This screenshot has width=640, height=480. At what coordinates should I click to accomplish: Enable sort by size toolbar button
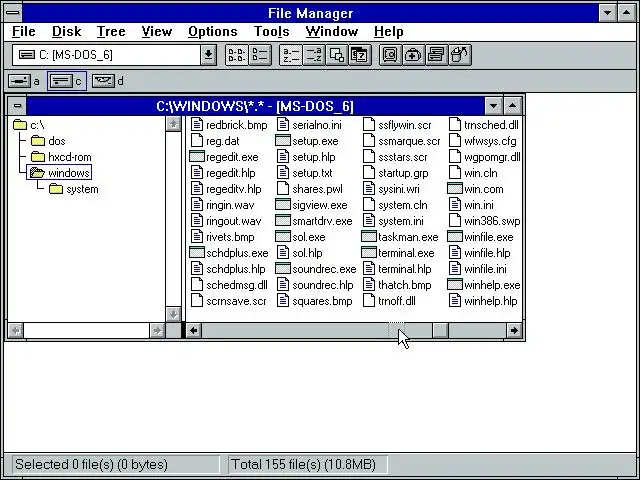click(337, 55)
